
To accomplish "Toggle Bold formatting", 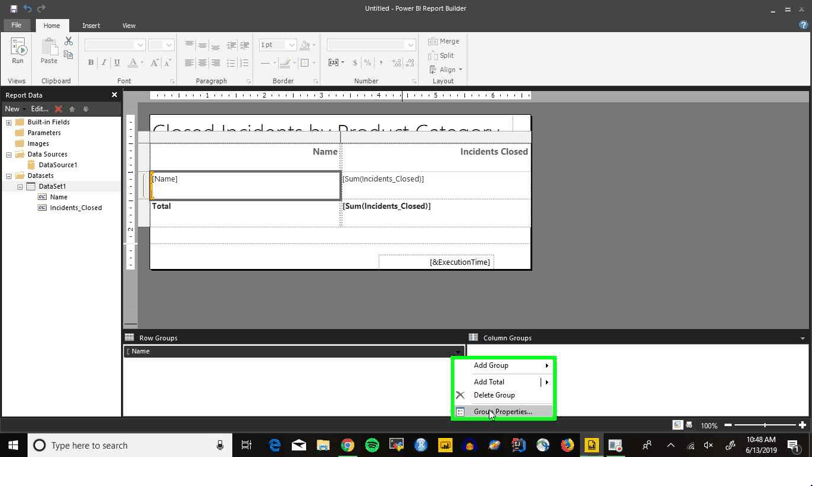I will tap(91, 62).
